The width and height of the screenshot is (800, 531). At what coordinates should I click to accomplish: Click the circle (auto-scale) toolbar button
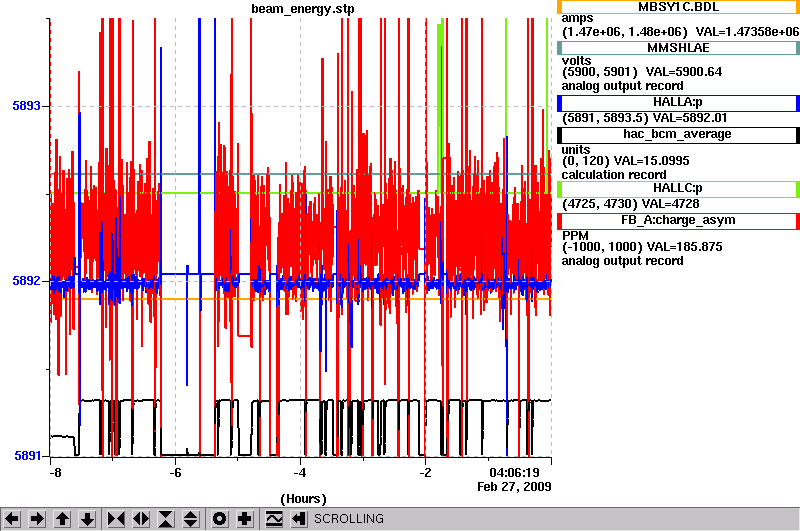219,519
